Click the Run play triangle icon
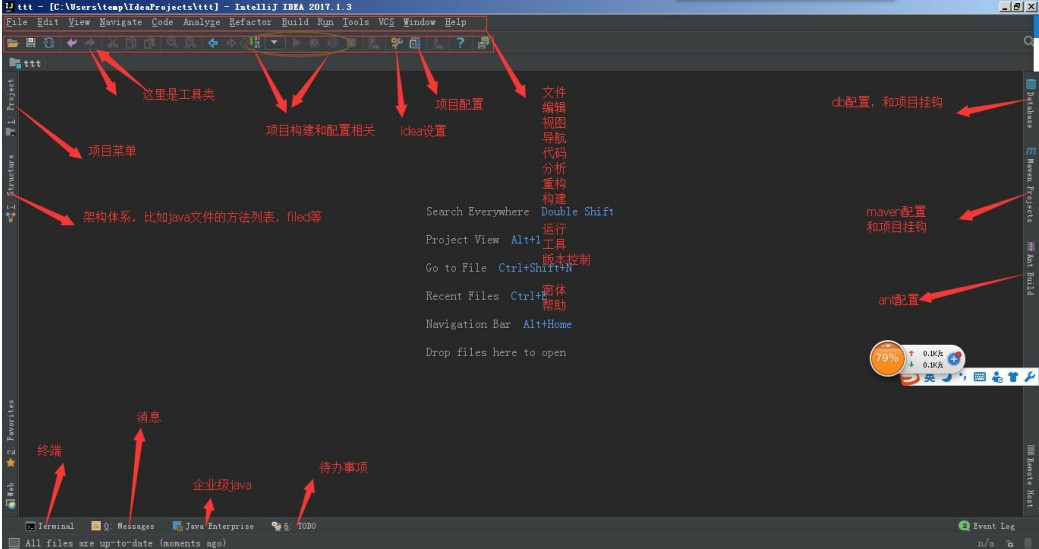The height and width of the screenshot is (549, 1039). 297,43
